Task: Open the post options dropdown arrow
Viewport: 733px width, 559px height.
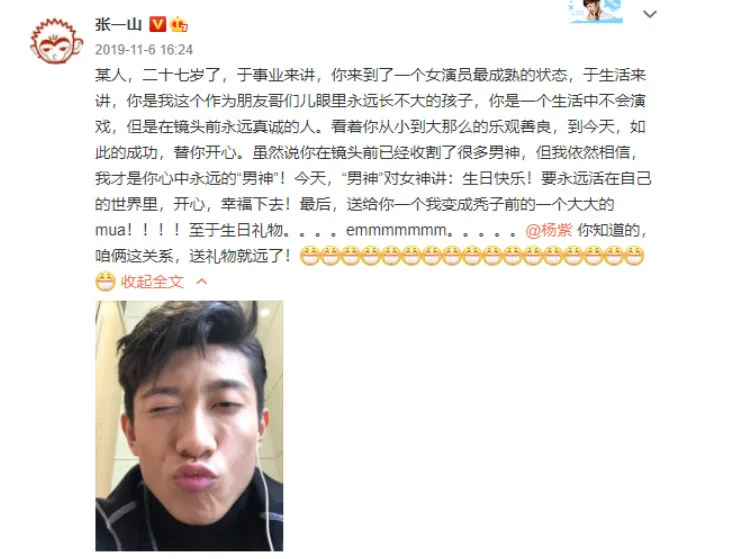Action: [650, 14]
